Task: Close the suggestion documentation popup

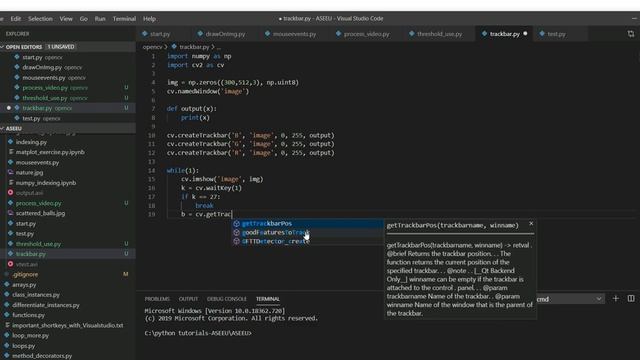Action: [x=531, y=224]
